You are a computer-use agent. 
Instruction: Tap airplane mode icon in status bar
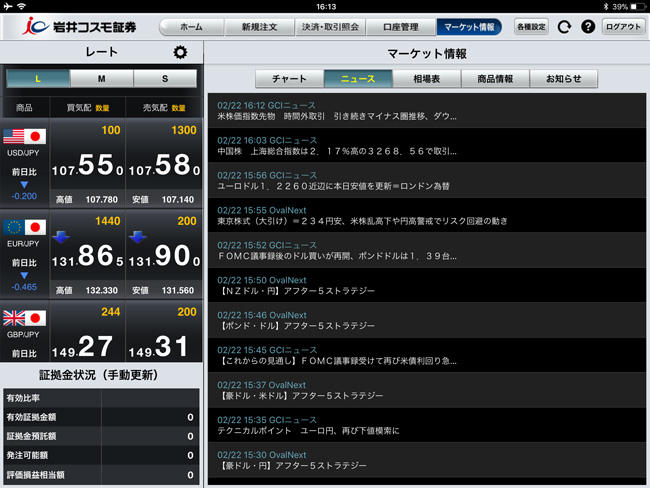[7, 6]
